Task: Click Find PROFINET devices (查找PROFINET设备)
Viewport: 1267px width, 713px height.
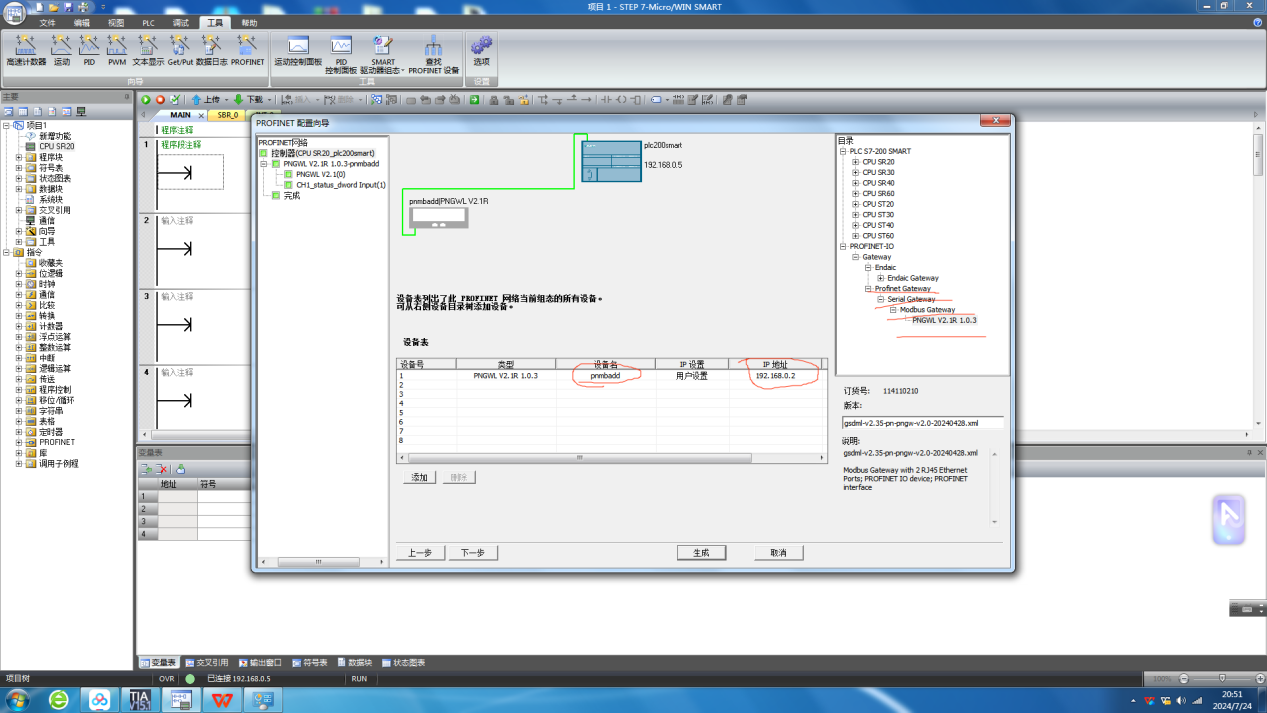Action: point(433,54)
